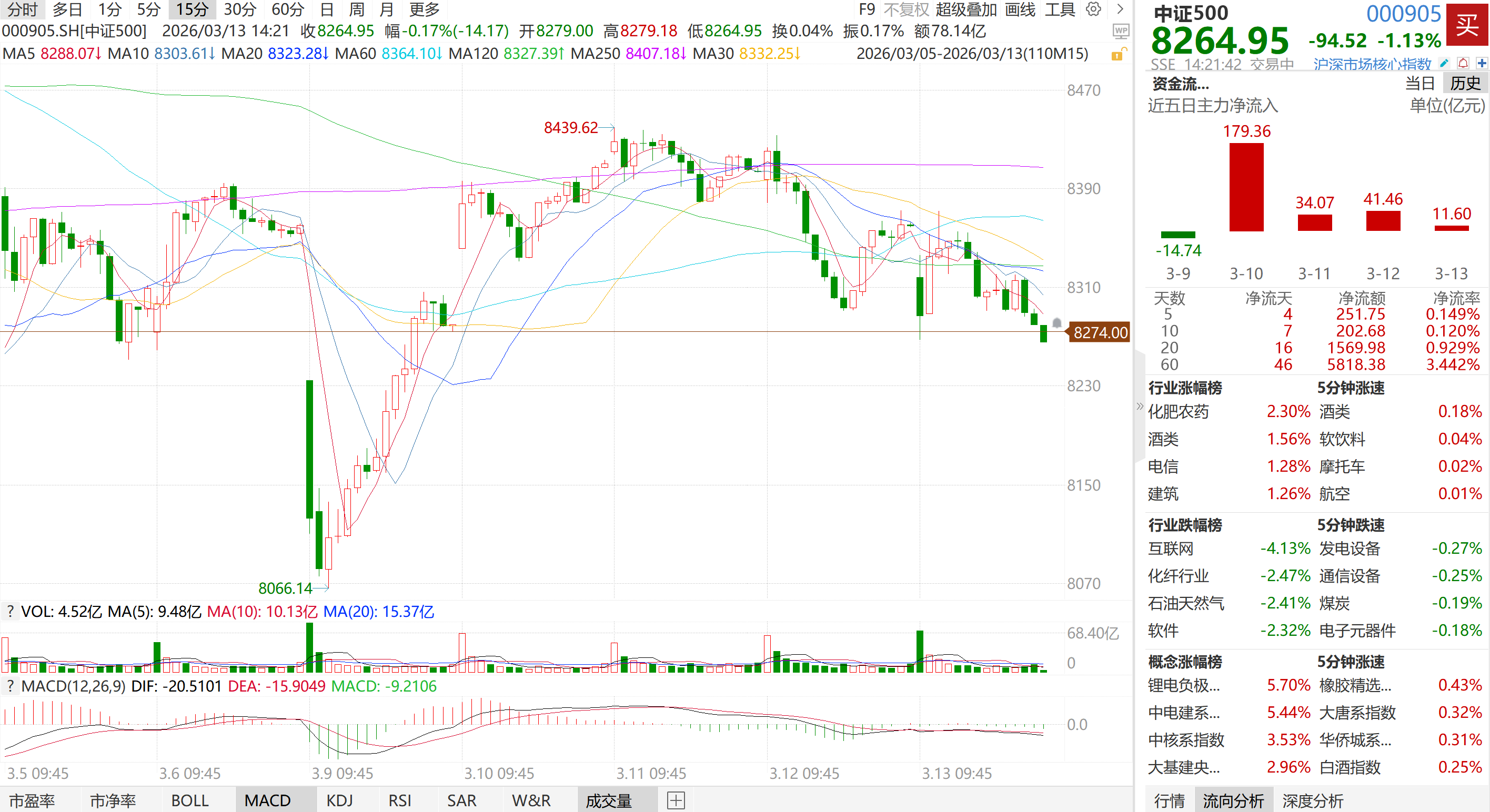Toggle the 不复权 adjustment option

[906, 9]
